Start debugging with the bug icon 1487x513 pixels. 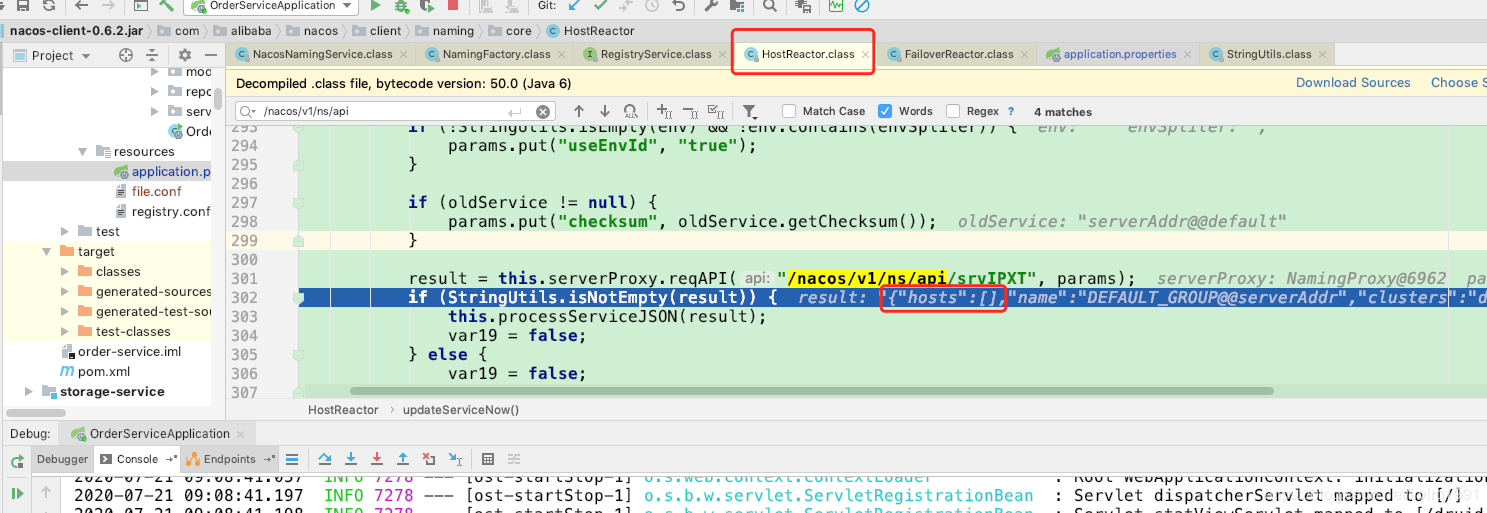point(401,6)
